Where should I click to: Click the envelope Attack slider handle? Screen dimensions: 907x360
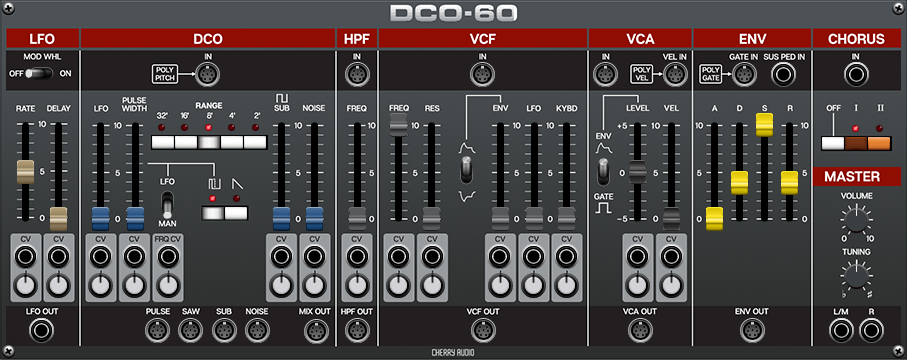tap(714, 219)
